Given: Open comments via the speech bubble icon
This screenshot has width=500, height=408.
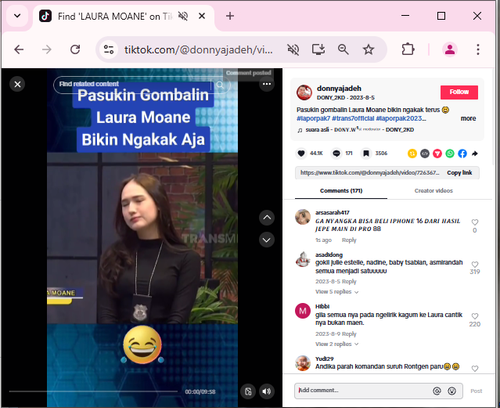Looking at the screenshot, I should [337, 153].
